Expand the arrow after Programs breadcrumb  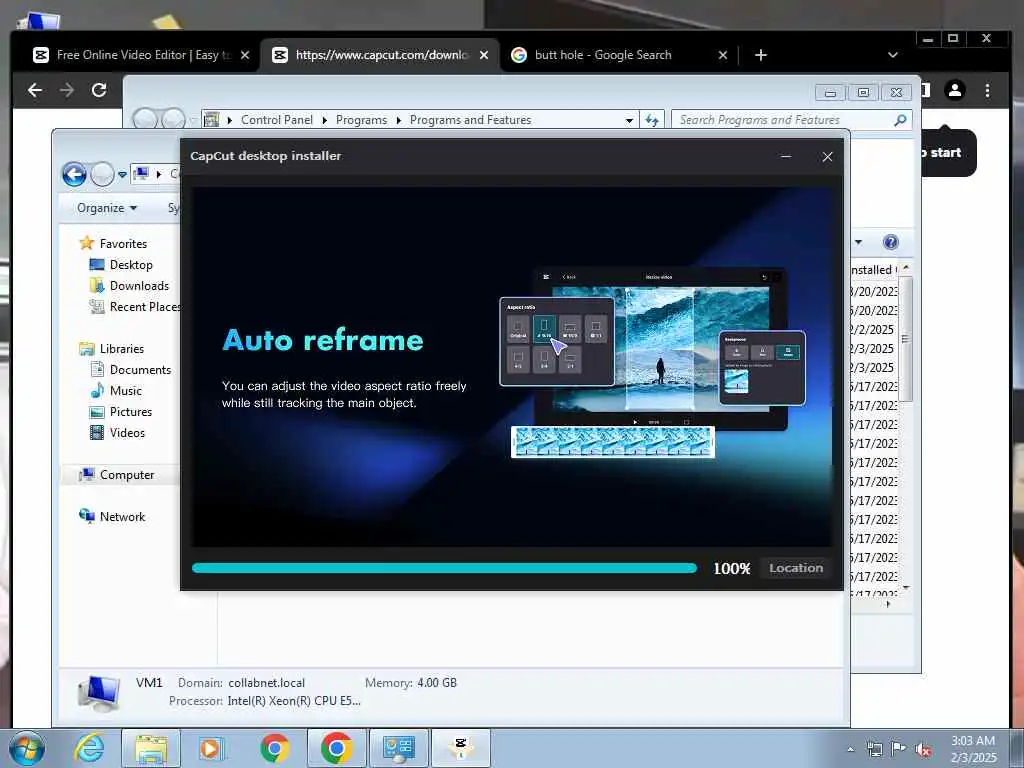click(x=398, y=120)
